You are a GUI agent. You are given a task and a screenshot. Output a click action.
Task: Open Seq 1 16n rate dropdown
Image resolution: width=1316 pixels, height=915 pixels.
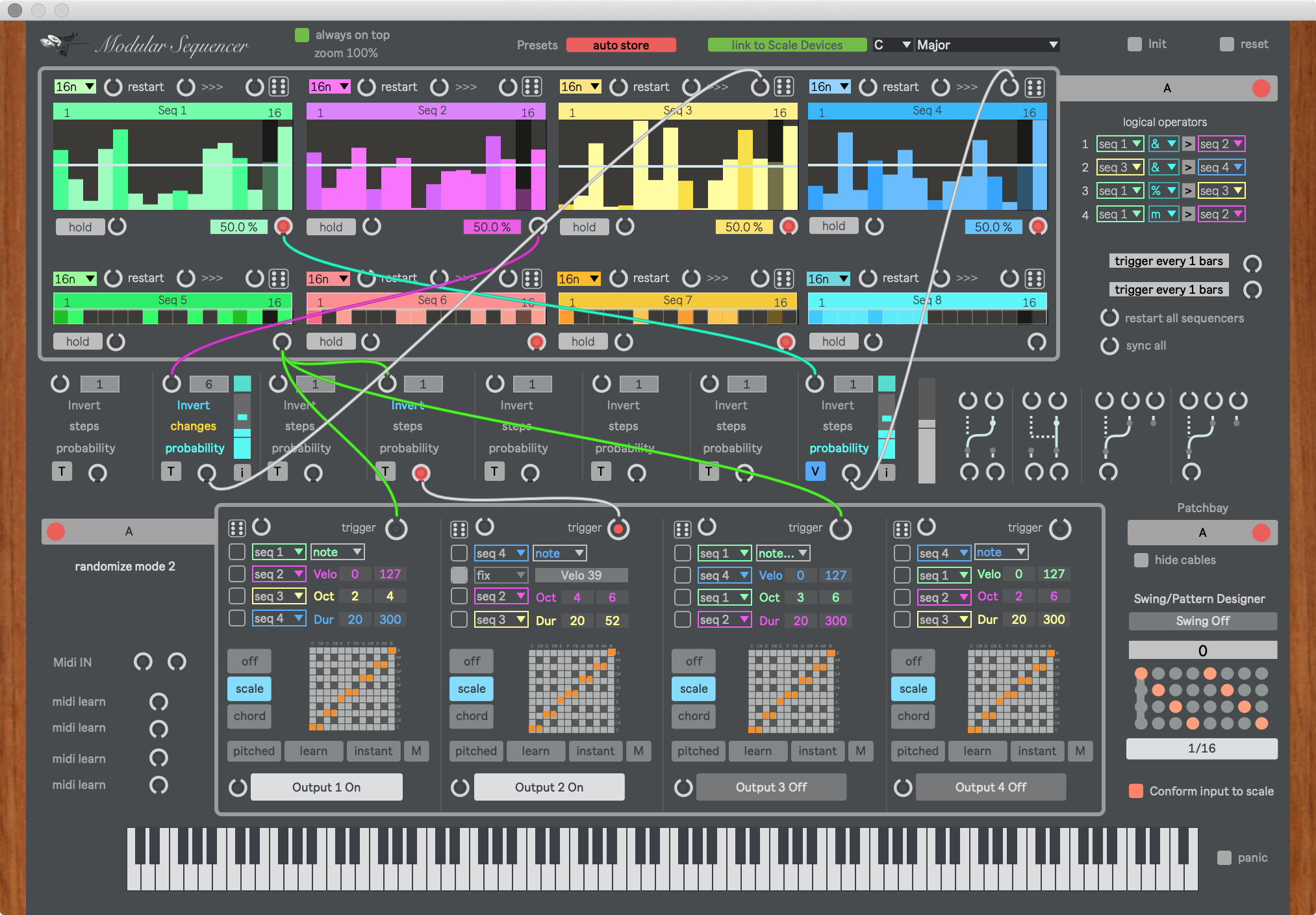click(x=75, y=86)
